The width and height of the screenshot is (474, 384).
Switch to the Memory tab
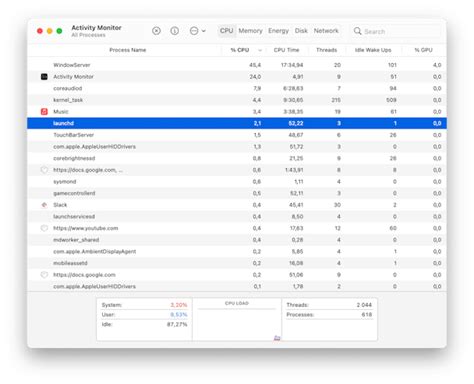(x=250, y=31)
